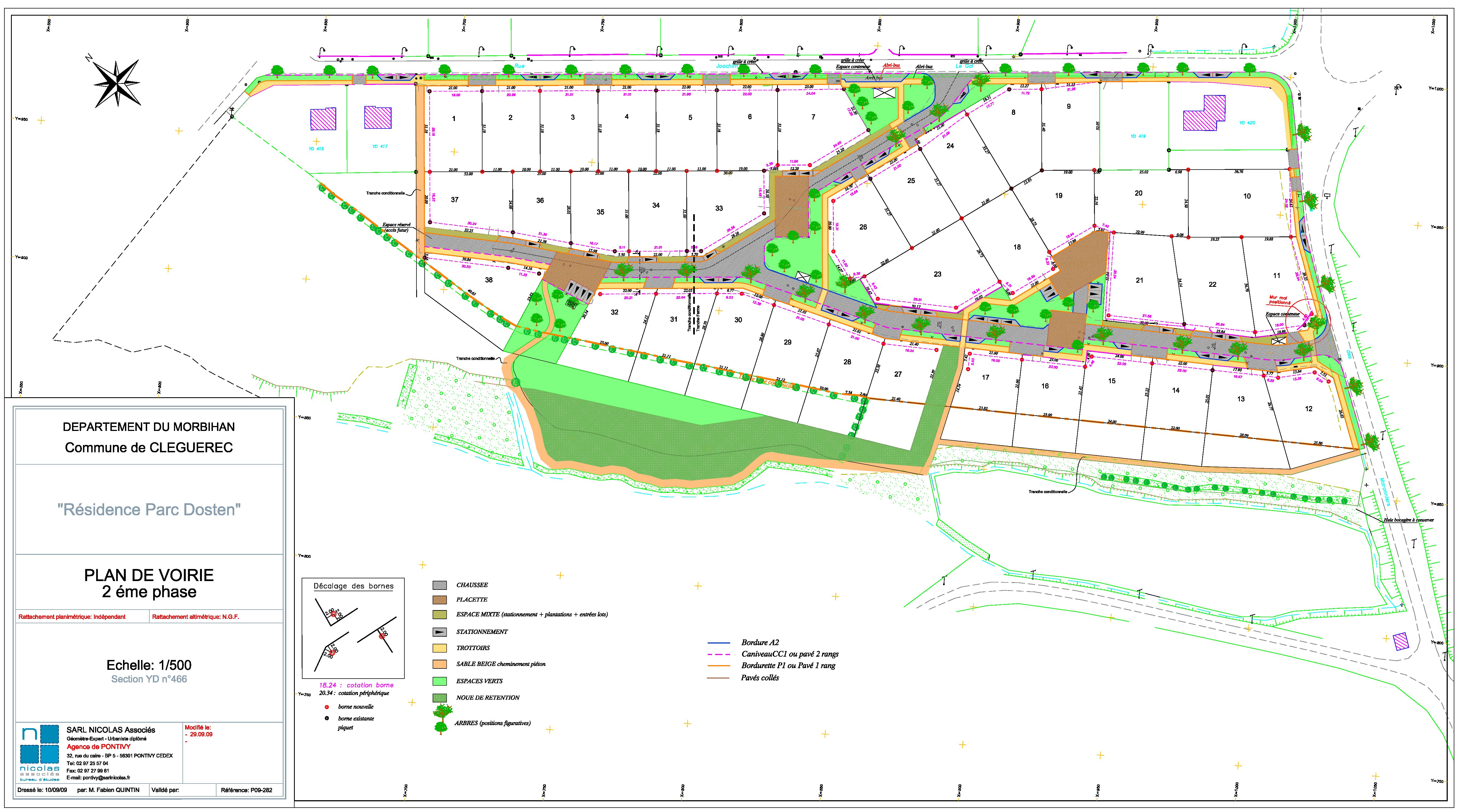Click lot number 23 on the plan
This screenshot has width=1465, height=812.
point(937,274)
